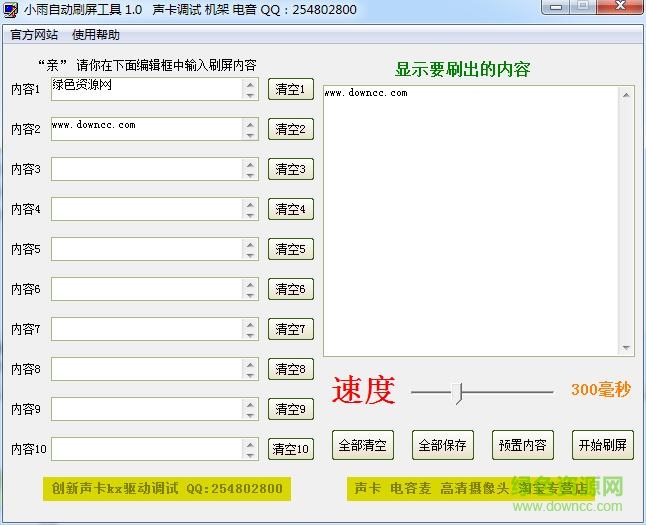Viewport: 646px width, 525px height.
Task: Click the 显示要刷出的内容 heading
Action: point(463,69)
